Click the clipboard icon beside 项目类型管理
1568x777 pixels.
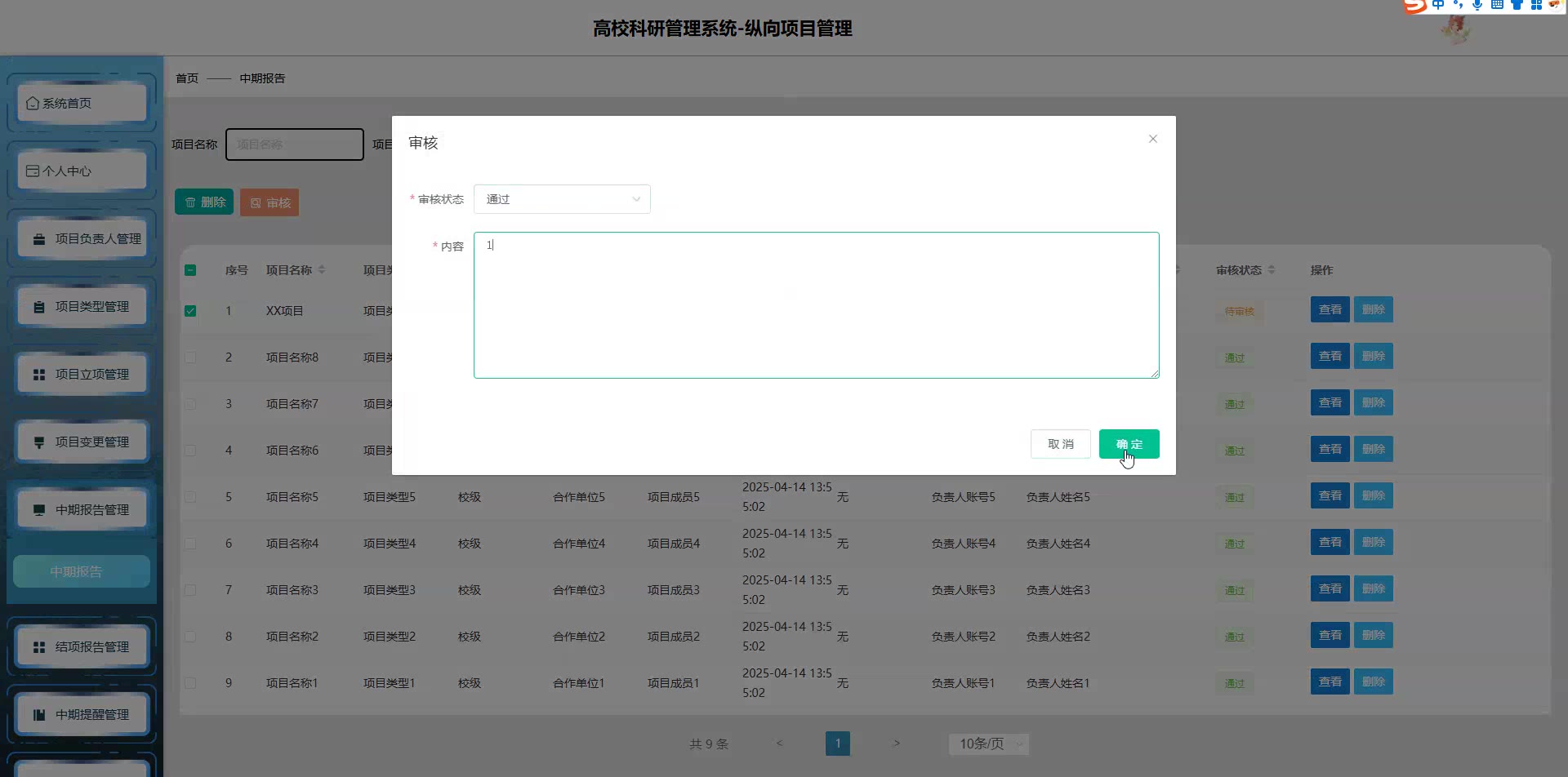click(x=39, y=307)
